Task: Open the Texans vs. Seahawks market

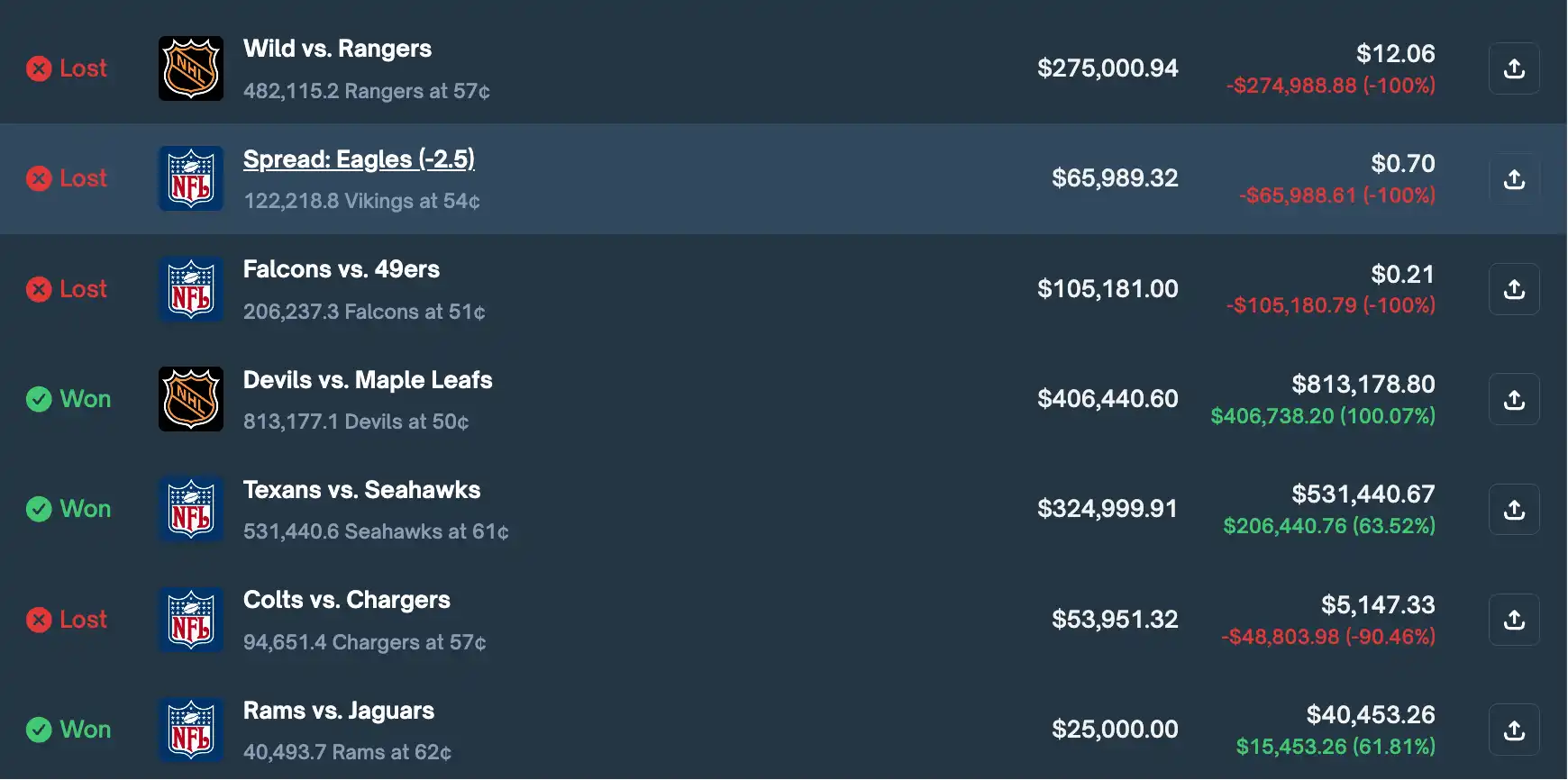Action: 361,490
